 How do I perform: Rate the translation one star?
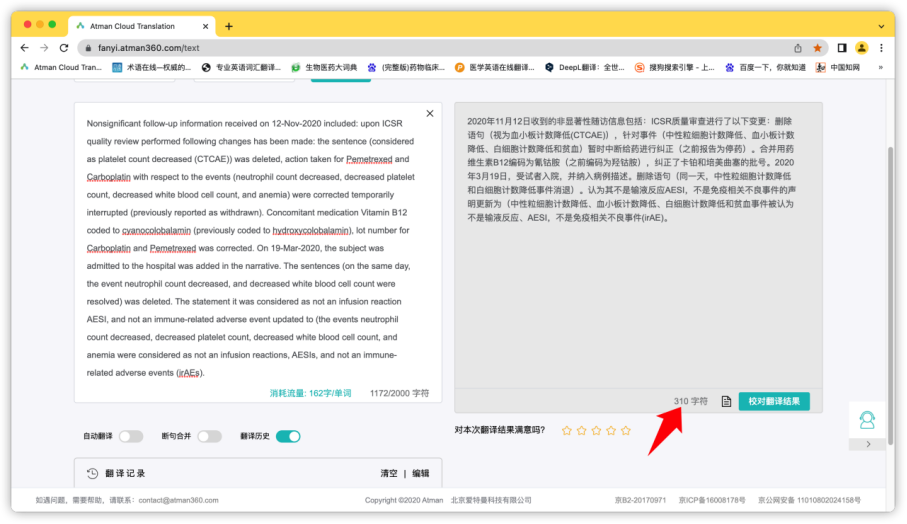[567, 430]
